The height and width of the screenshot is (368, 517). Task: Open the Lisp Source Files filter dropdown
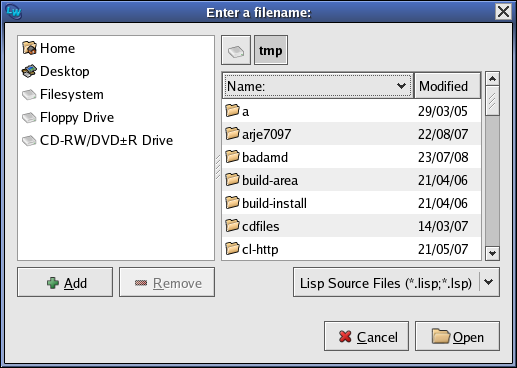(396, 282)
